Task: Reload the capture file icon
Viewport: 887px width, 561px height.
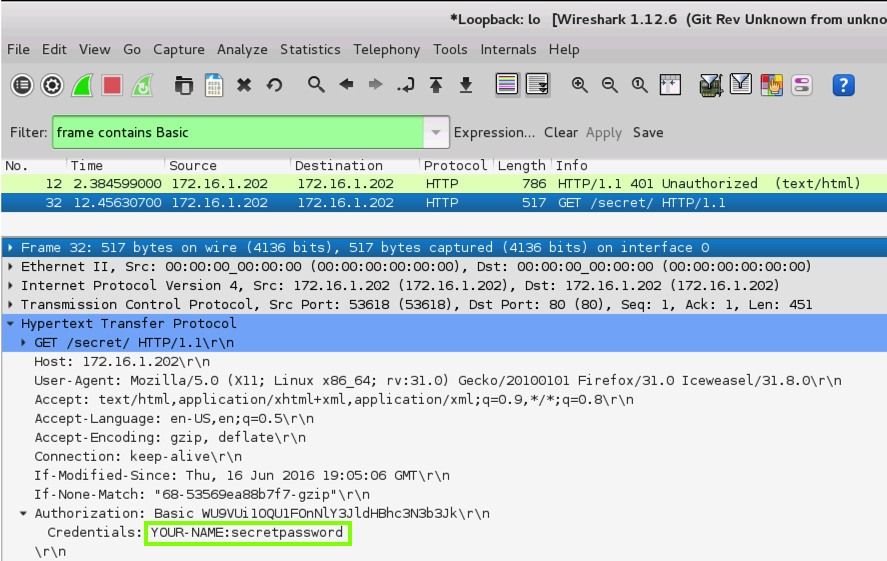Action: [x=274, y=85]
